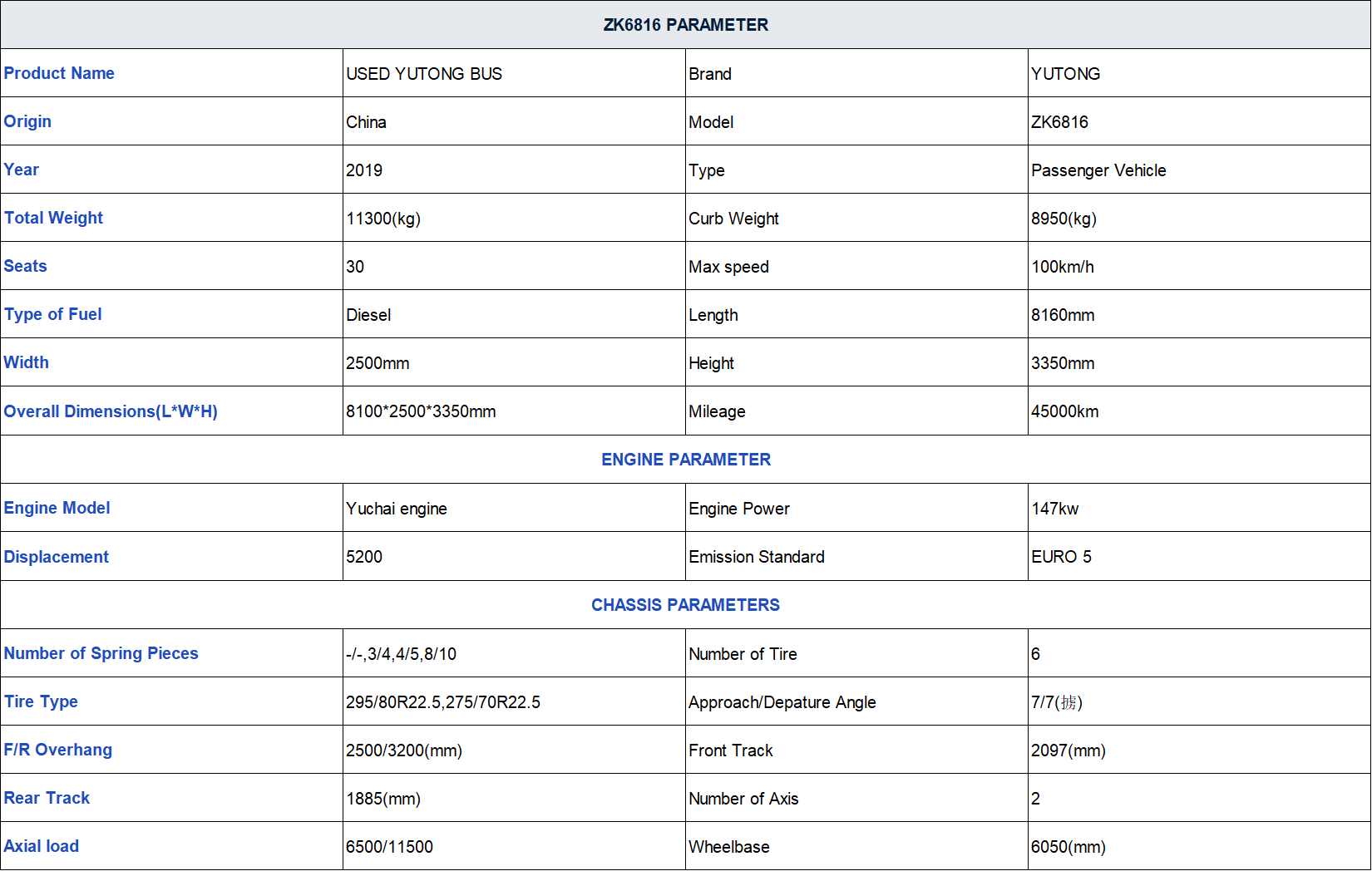This screenshot has height=871, width=1372.
Task: Select the 'Engine Power' label
Action: coord(739,509)
